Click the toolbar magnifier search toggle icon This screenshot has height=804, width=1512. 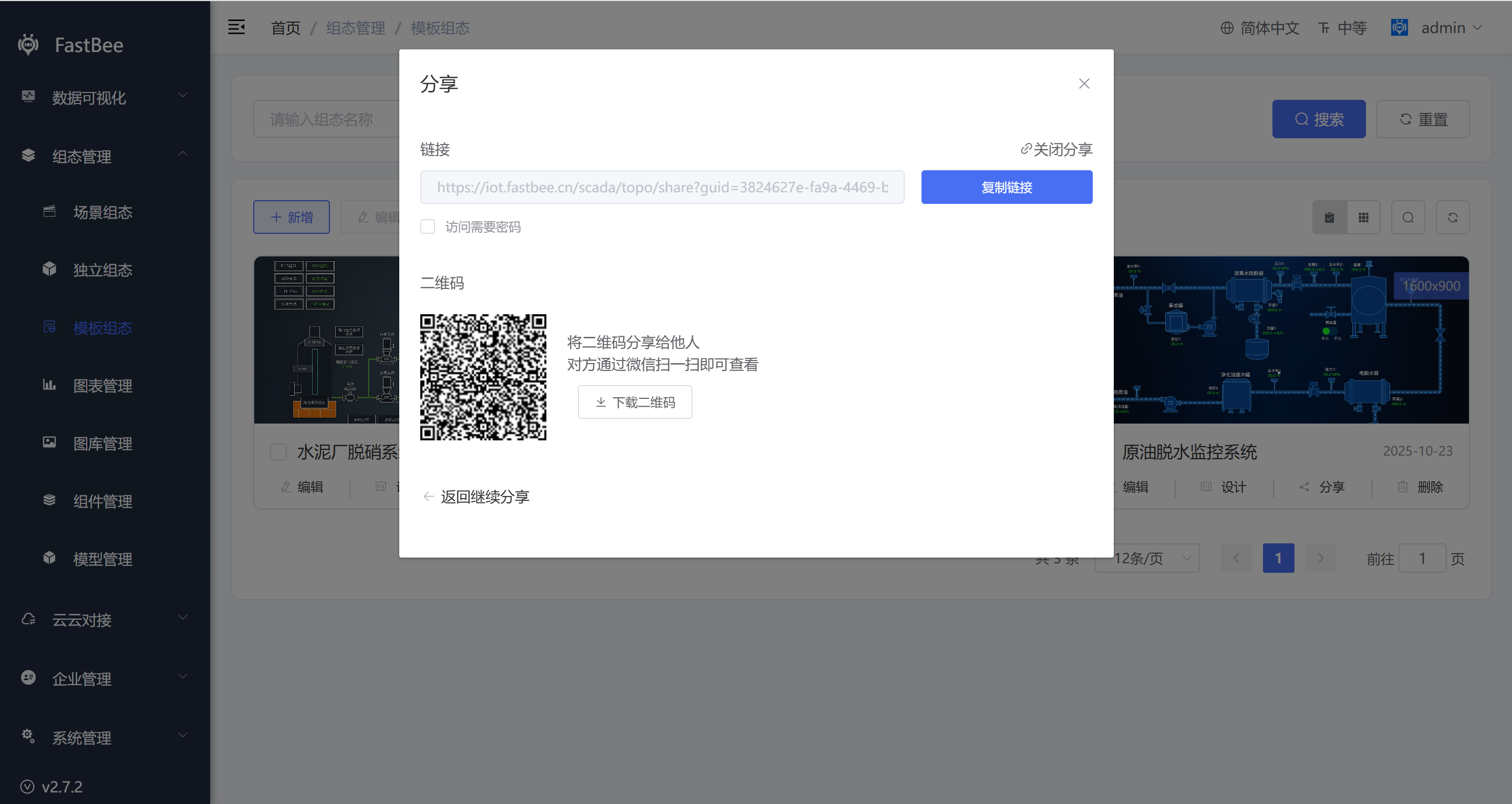tap(1407, 218)
